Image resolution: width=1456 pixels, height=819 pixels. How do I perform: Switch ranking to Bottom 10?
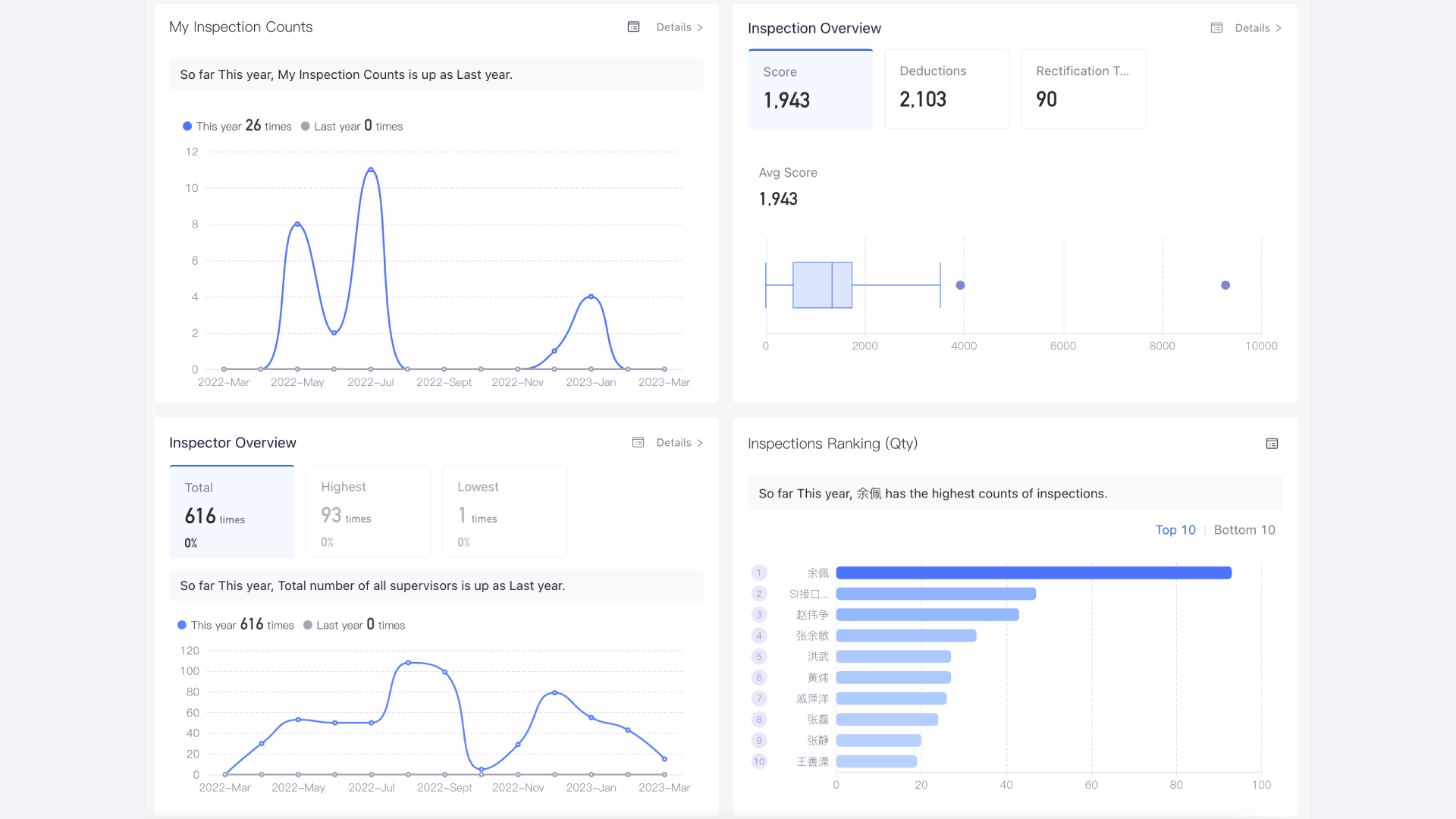click(x=1244, y=530)
